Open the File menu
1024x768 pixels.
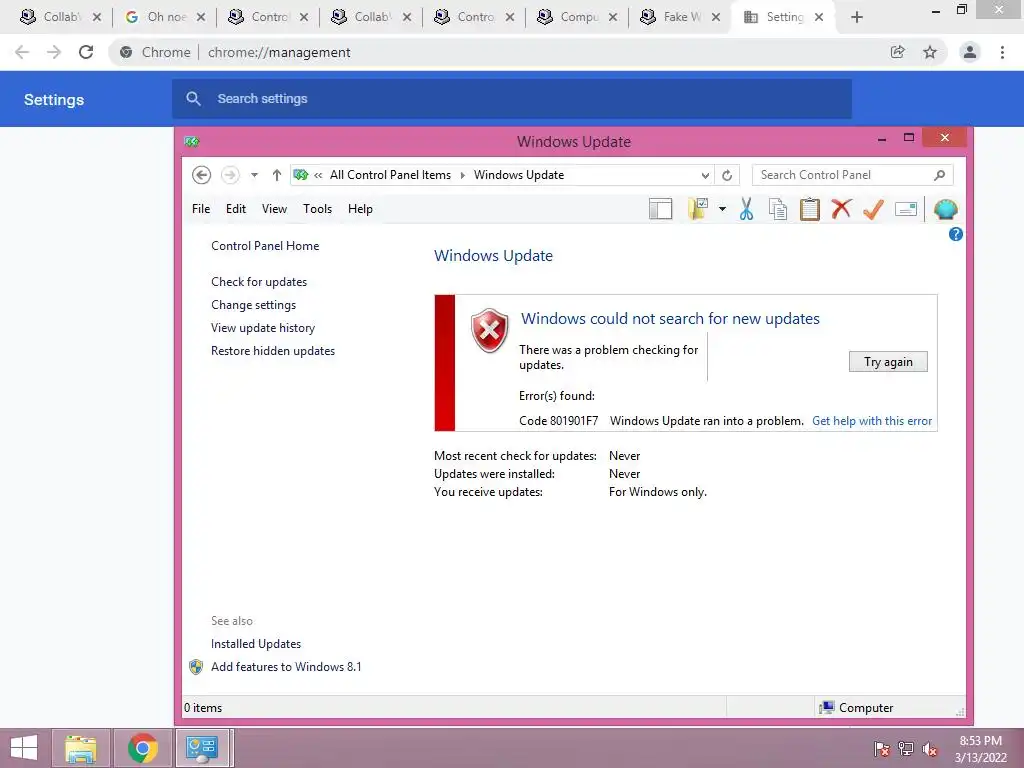201,209
